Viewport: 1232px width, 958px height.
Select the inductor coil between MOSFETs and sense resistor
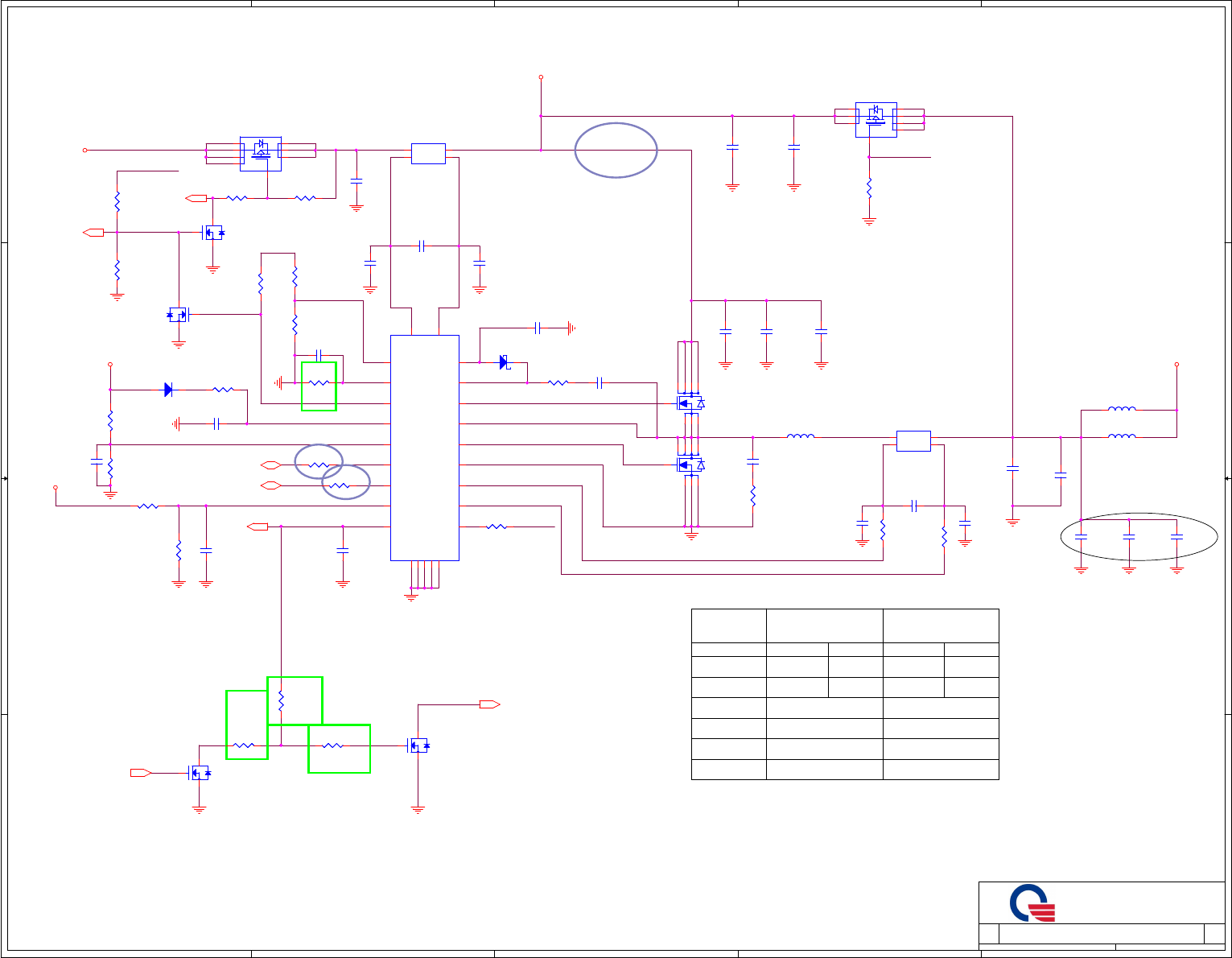[x=800, y=436]
